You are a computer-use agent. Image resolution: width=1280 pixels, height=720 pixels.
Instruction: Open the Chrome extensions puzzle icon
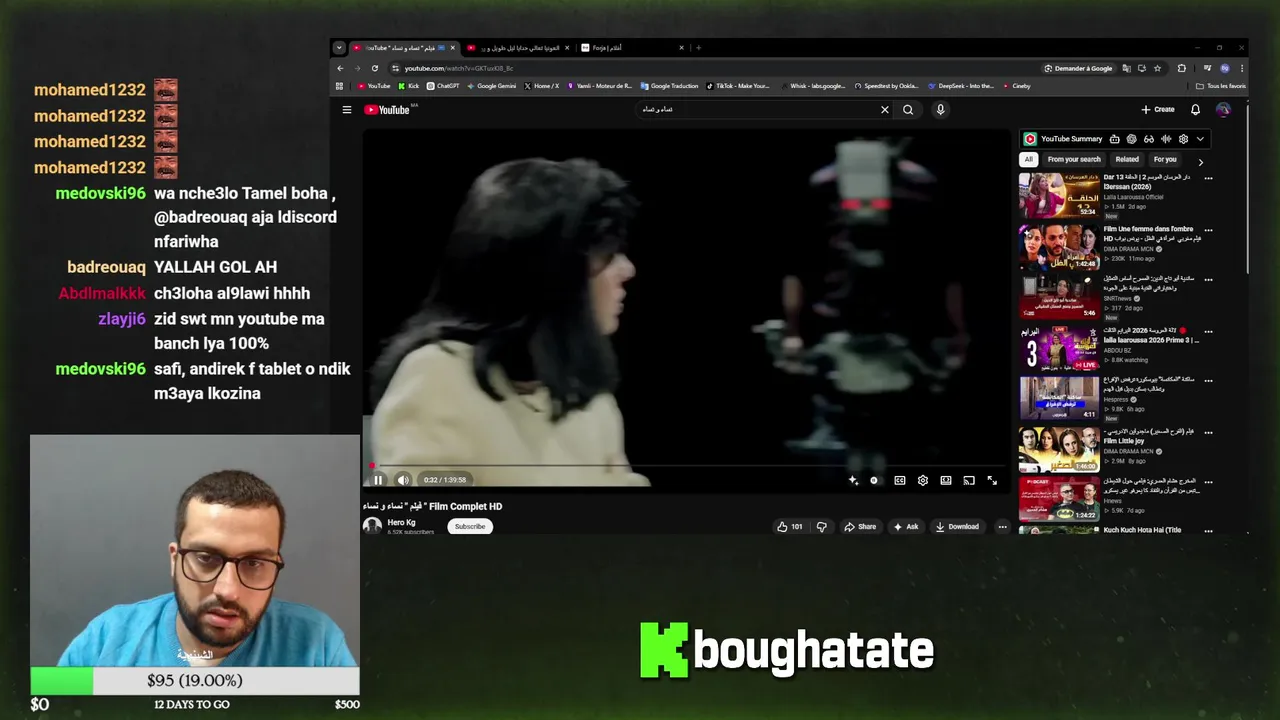[x=1181, y=68]
